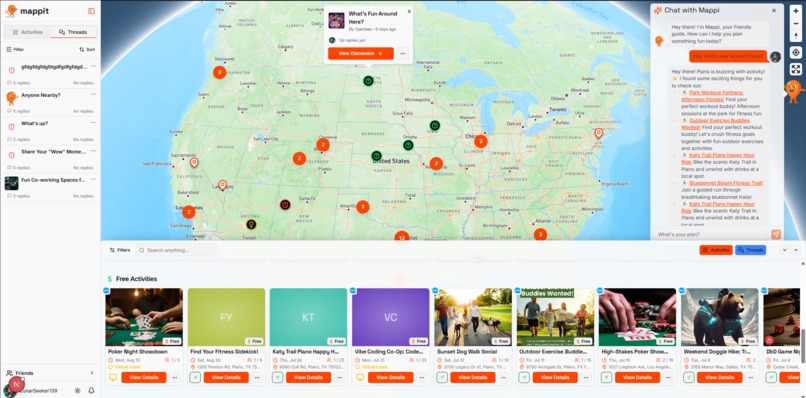Open more options for Sunset Dog Walk Social
The image size is (806, 398).
coord(504,377)
